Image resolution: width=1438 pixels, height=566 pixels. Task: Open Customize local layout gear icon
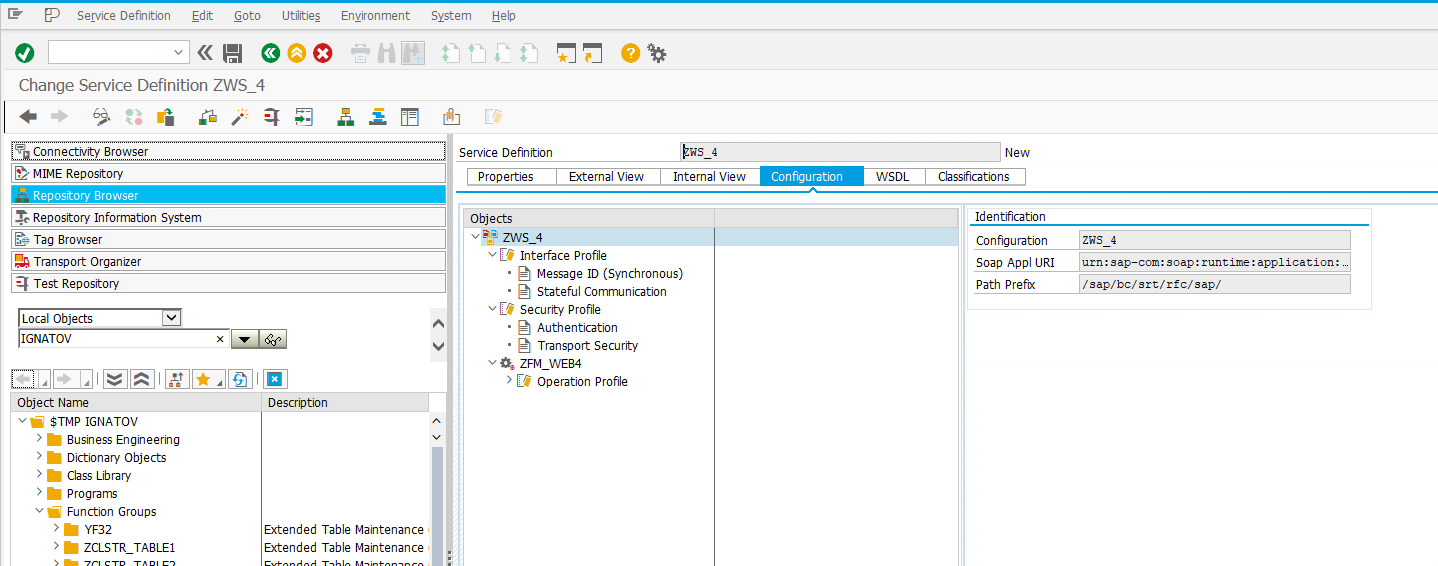click(x=657, y=53)
